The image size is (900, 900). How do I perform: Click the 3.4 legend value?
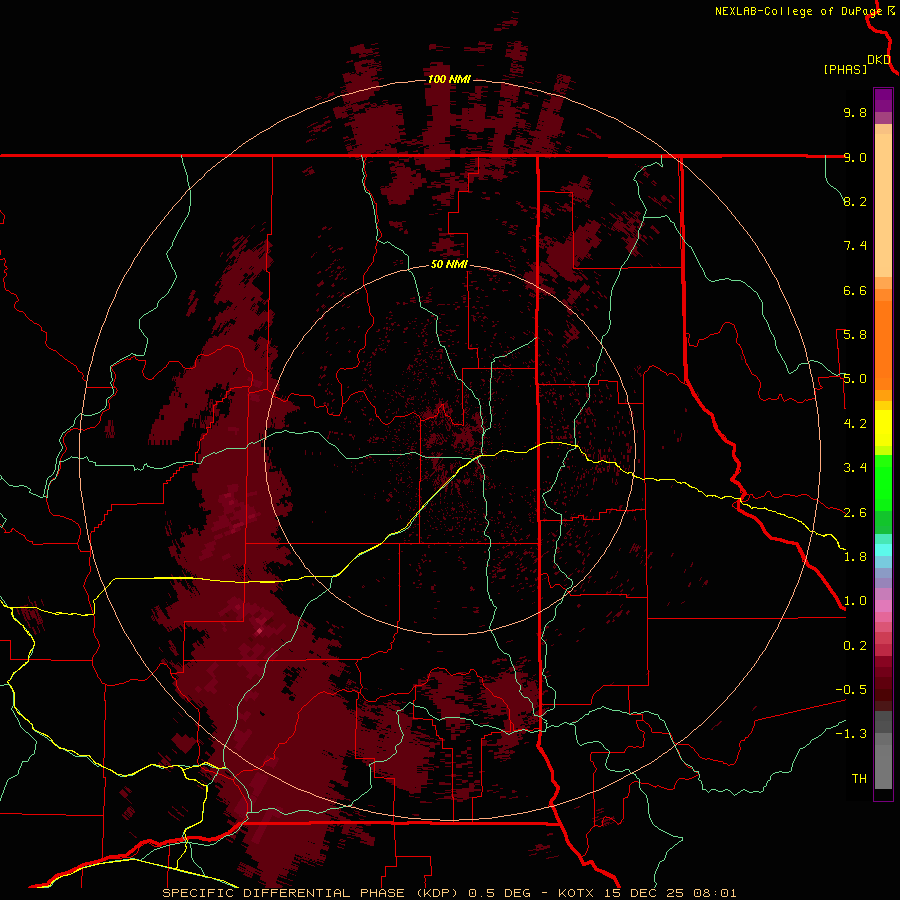tap(855, 468)
